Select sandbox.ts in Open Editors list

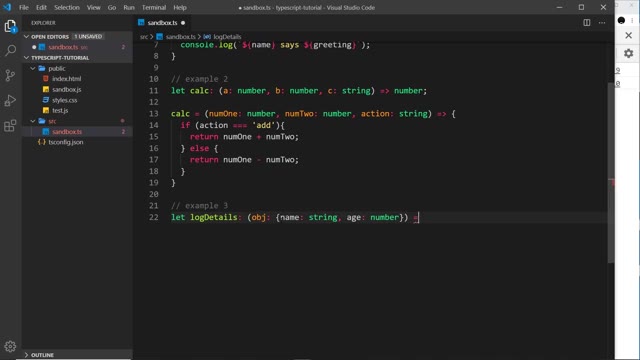[63, 47]
